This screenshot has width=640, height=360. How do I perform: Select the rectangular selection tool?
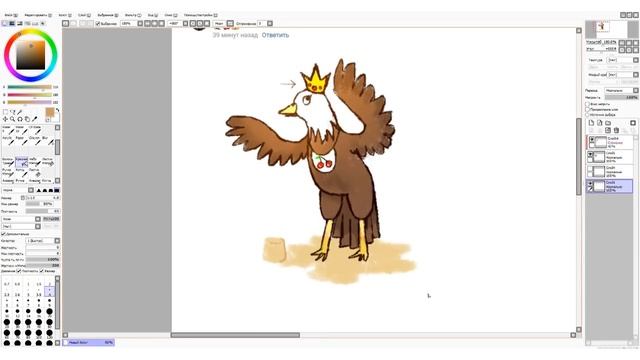click(x=5, y=112)
